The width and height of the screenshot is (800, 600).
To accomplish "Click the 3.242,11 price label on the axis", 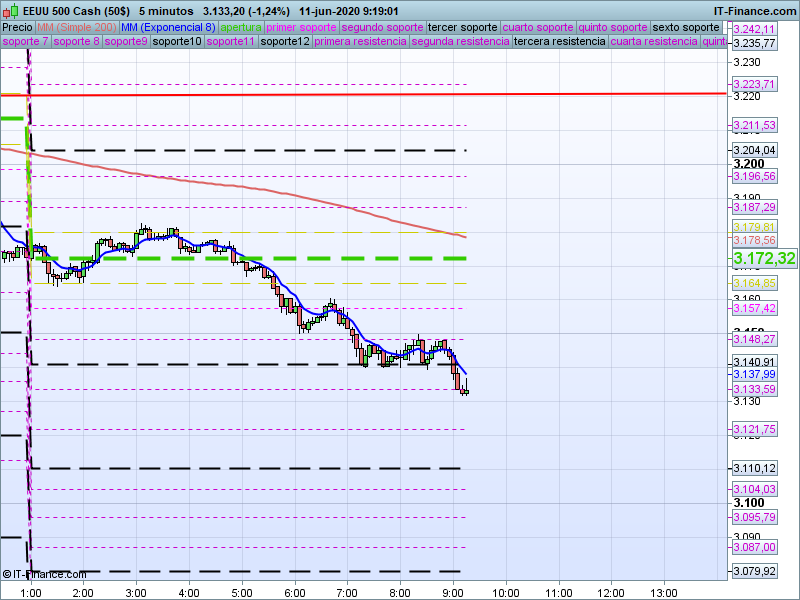I will (754, 30).
